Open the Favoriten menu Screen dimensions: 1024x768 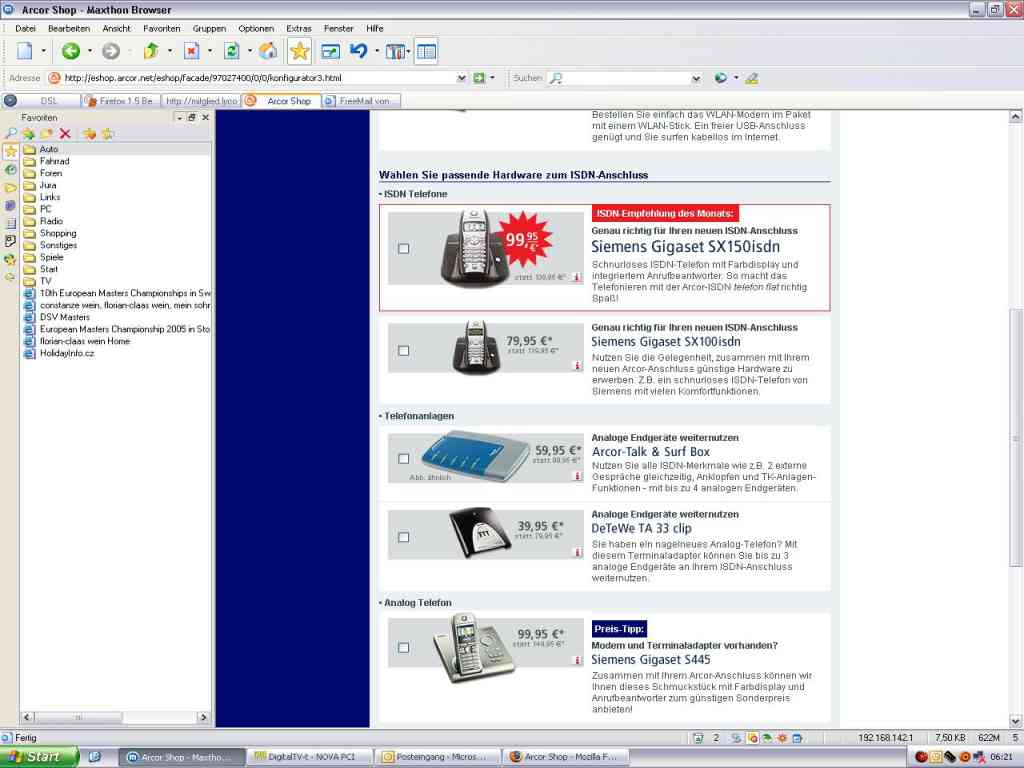coord(161,29)
